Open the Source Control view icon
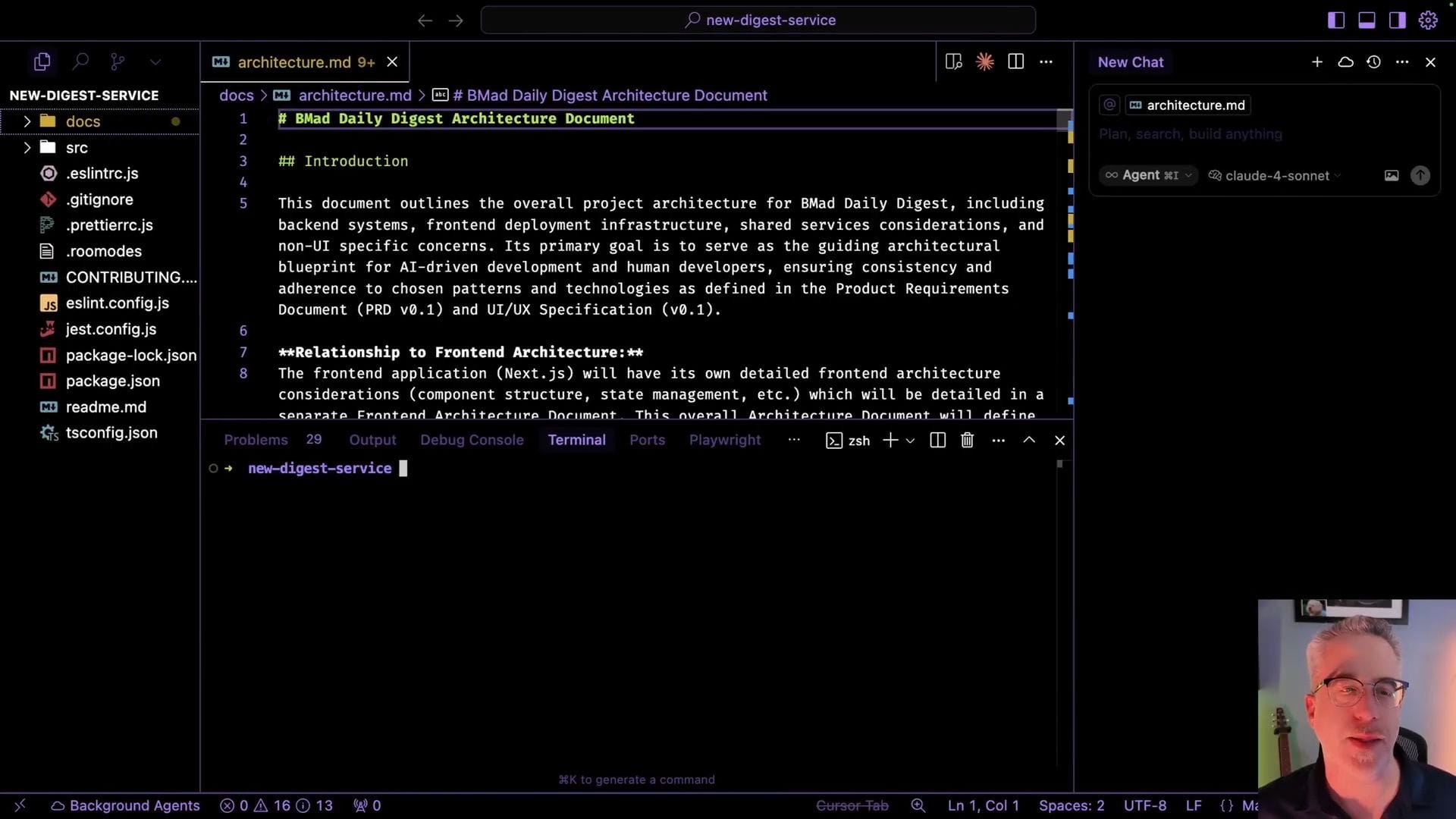Image resolution: width=1456 pixels, height=819 pixels. (x=117, y=61)
